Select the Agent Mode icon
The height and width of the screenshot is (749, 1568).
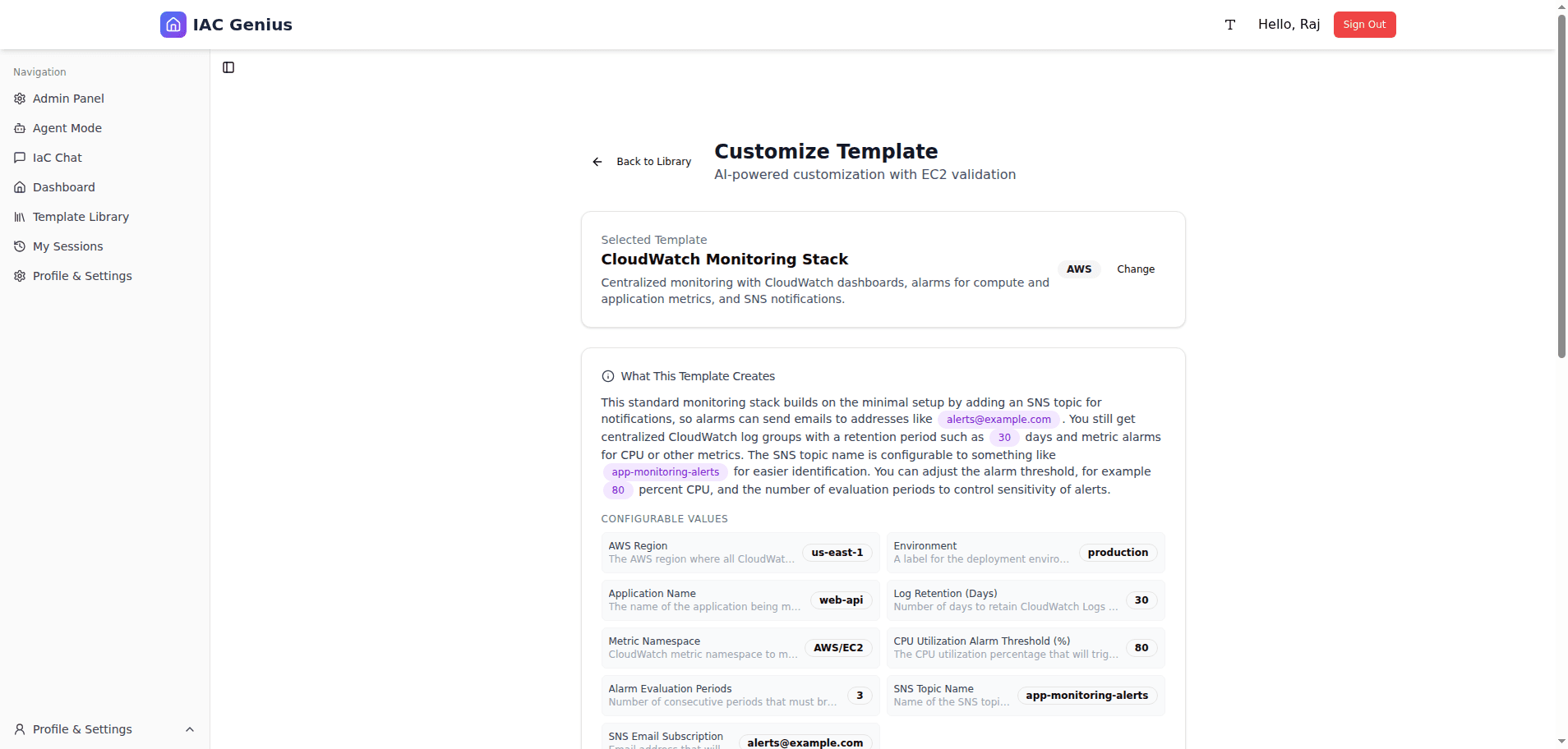[x=20, y=128]
